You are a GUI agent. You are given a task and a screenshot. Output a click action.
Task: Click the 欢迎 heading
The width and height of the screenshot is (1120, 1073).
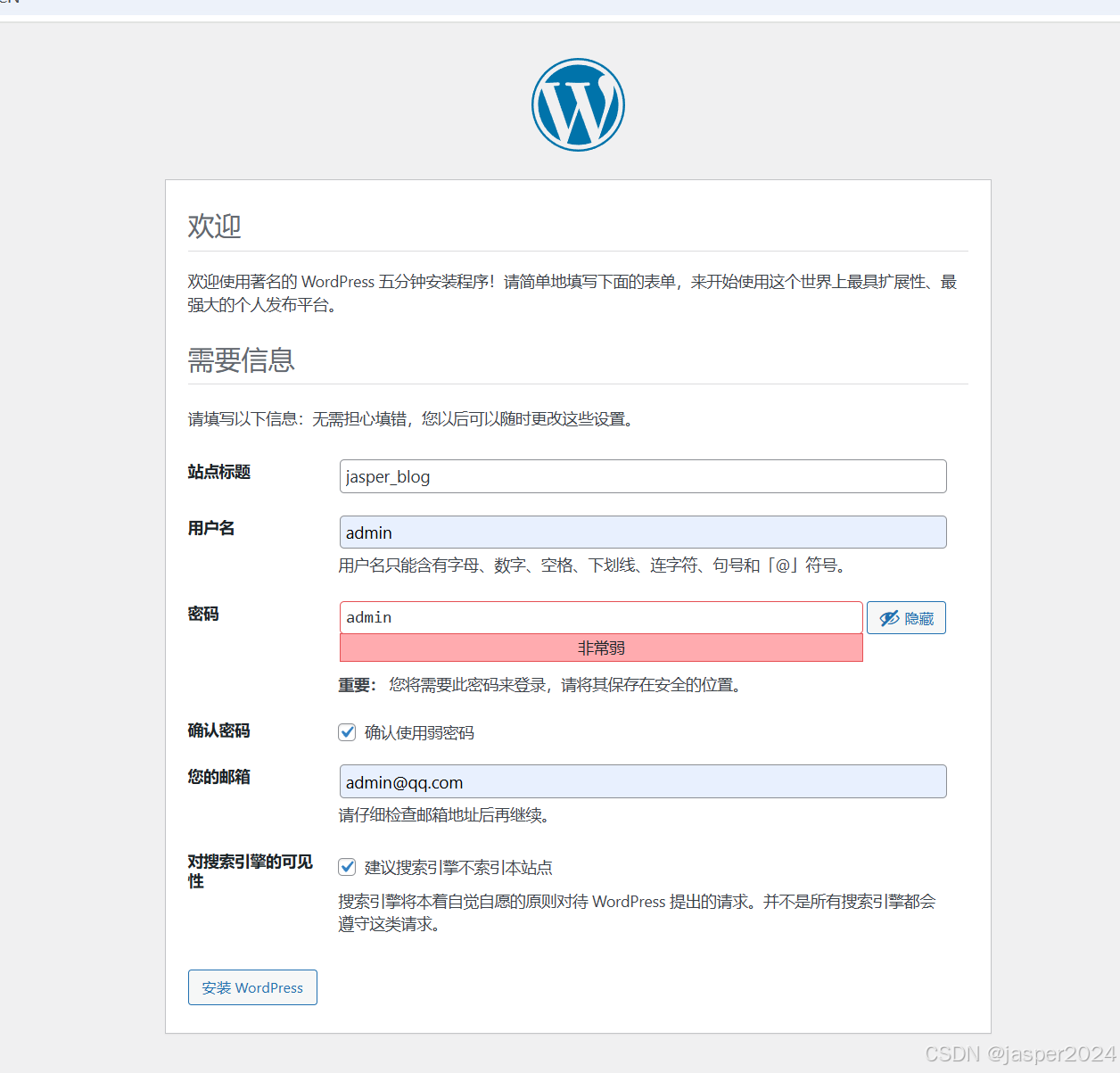pos(214,226)
